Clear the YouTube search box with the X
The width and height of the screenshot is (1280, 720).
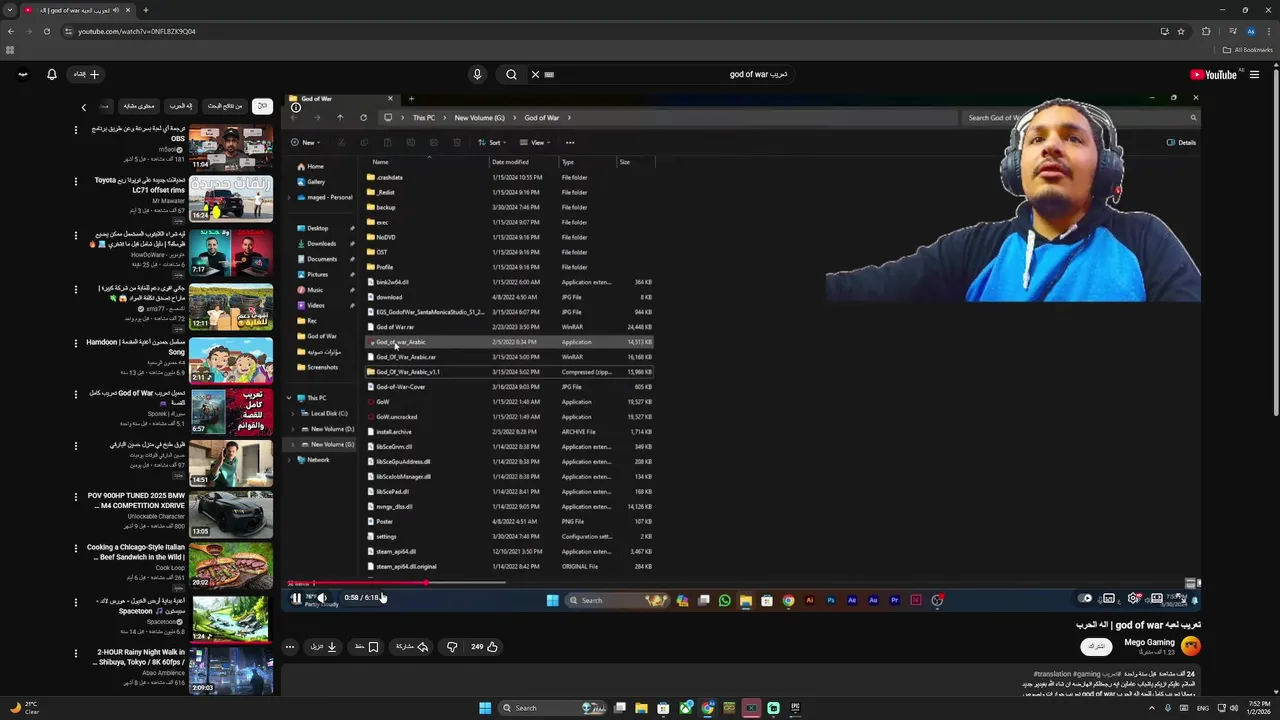pos(535,74)
